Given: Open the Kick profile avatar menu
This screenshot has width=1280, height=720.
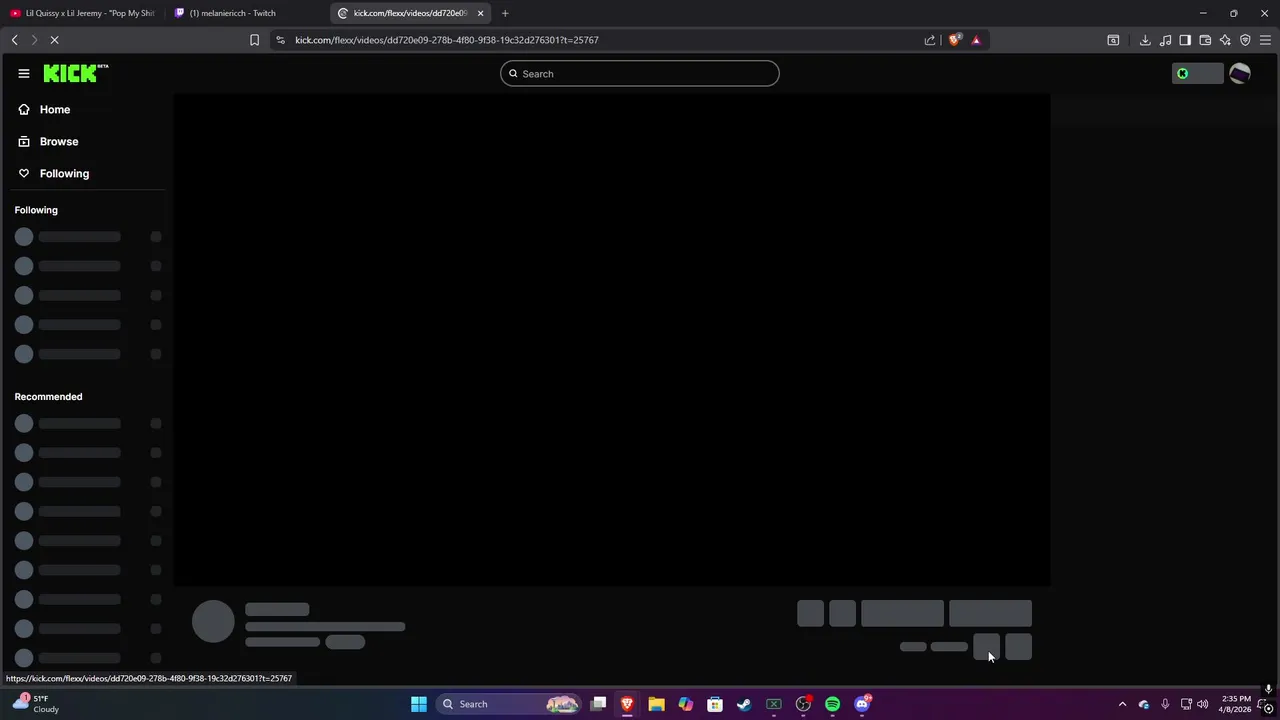Looking at the screenshot, I should click(x=1240, y=73).
